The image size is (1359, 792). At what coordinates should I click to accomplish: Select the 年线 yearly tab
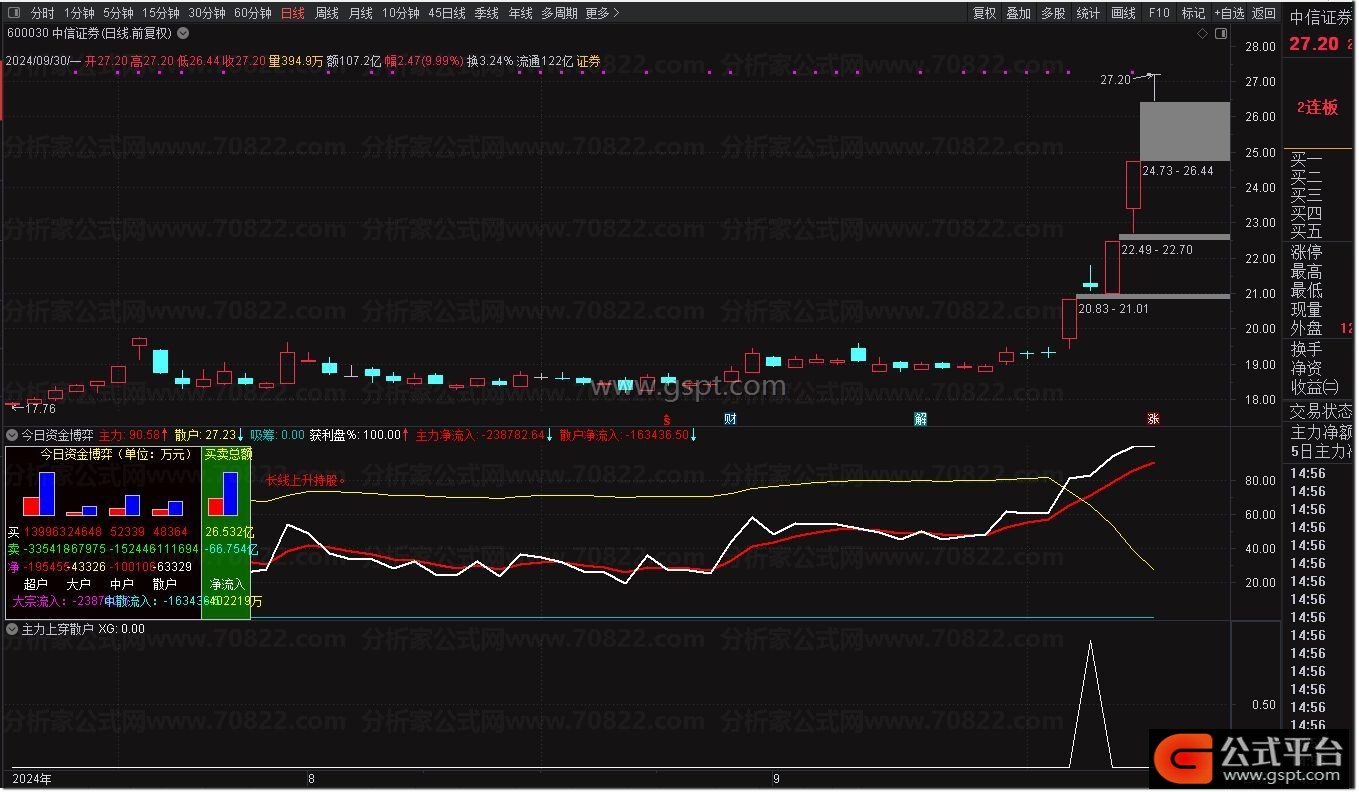pos(520,14)
